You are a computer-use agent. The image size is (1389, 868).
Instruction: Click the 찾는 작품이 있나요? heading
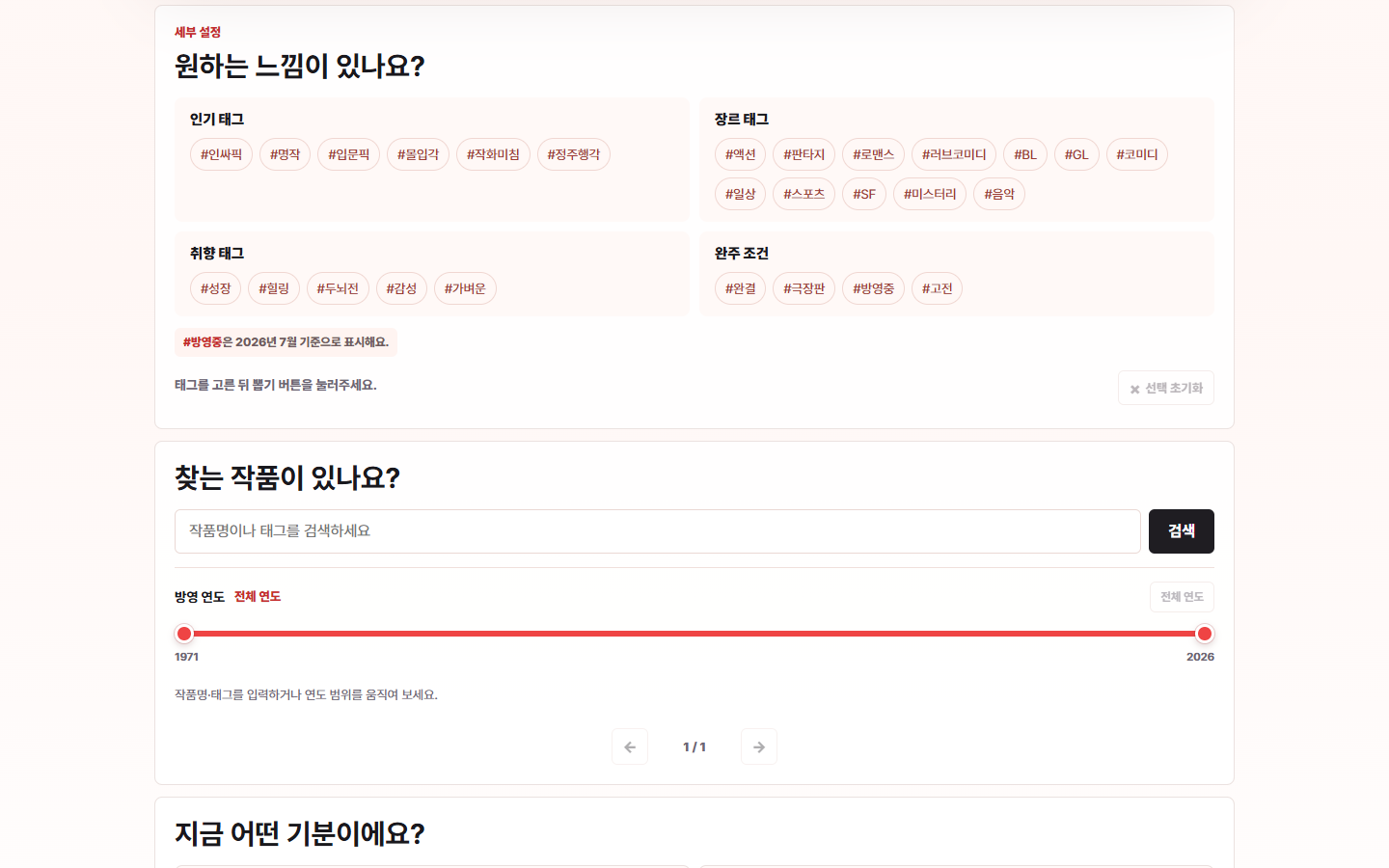pyautogui.click(x=286, y=478)
